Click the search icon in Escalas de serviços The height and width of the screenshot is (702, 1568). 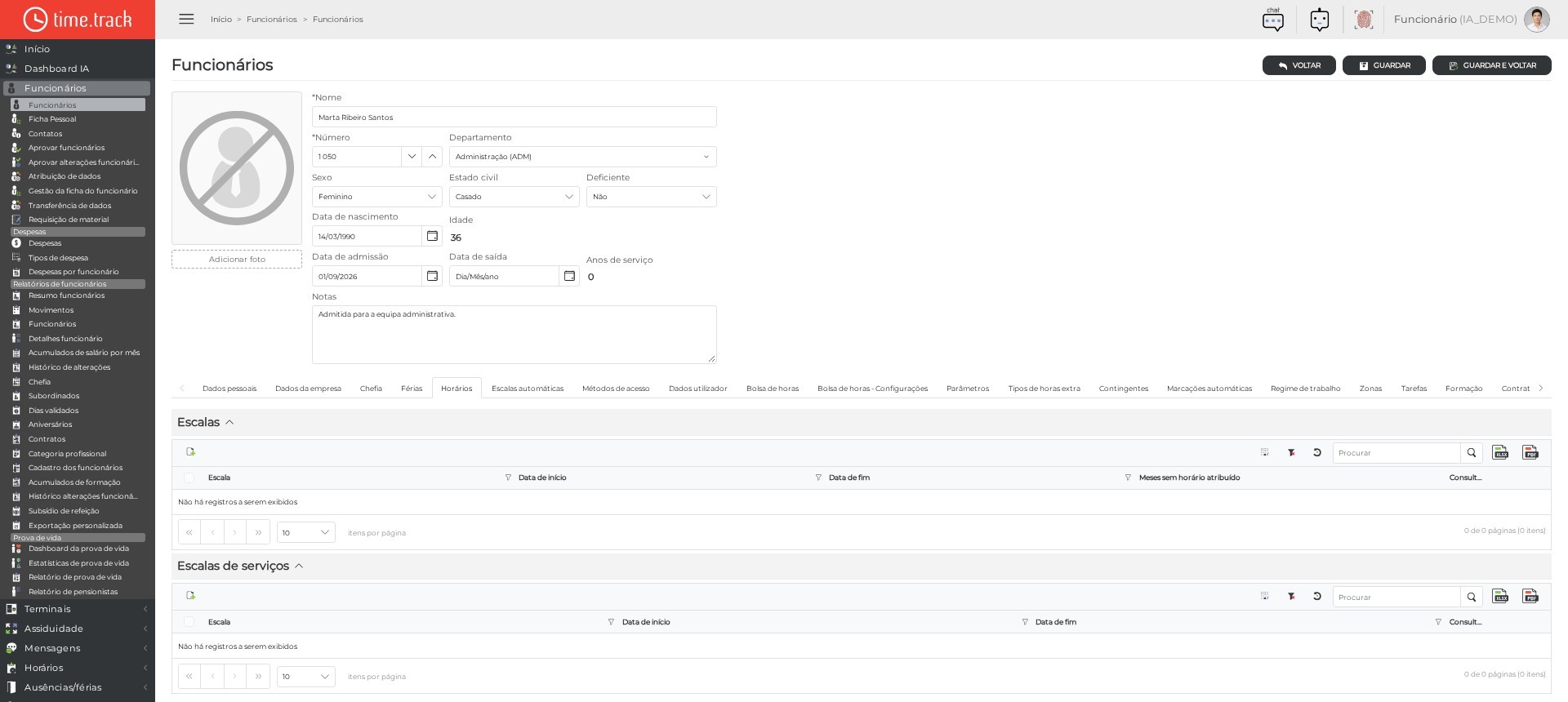click(x=1472, y=597)
